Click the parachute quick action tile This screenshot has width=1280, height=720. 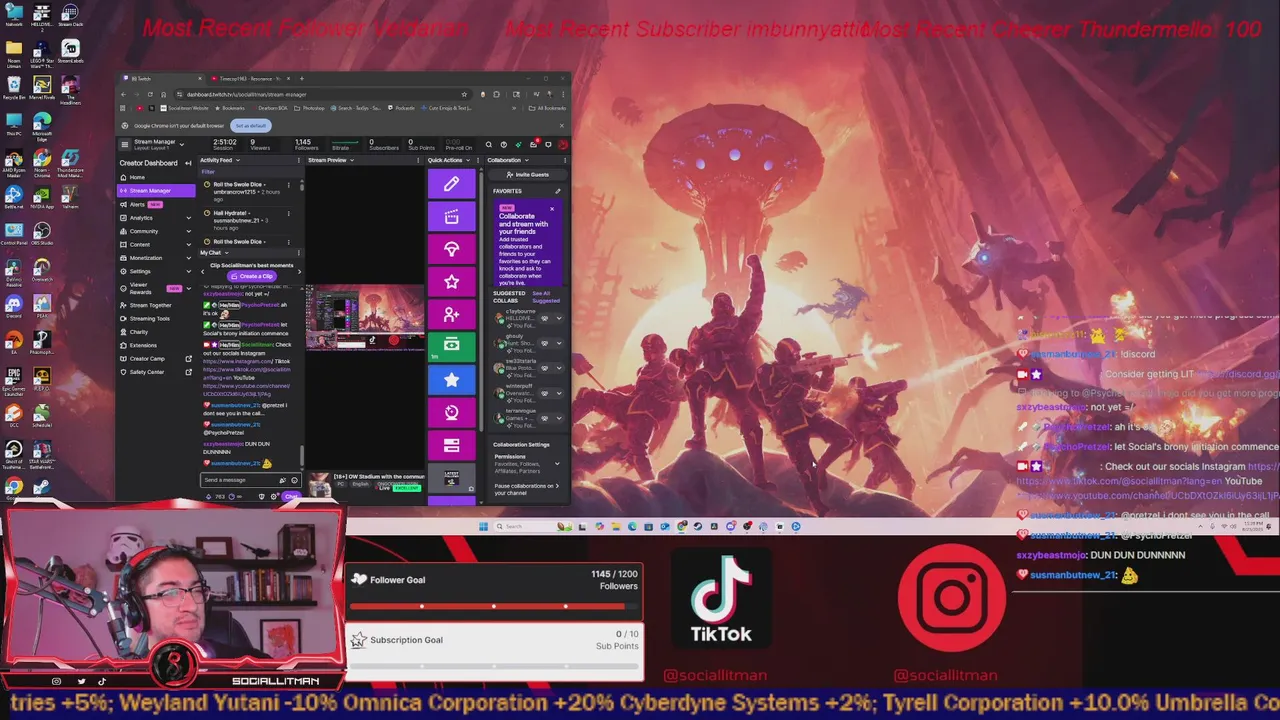point(451,249)
